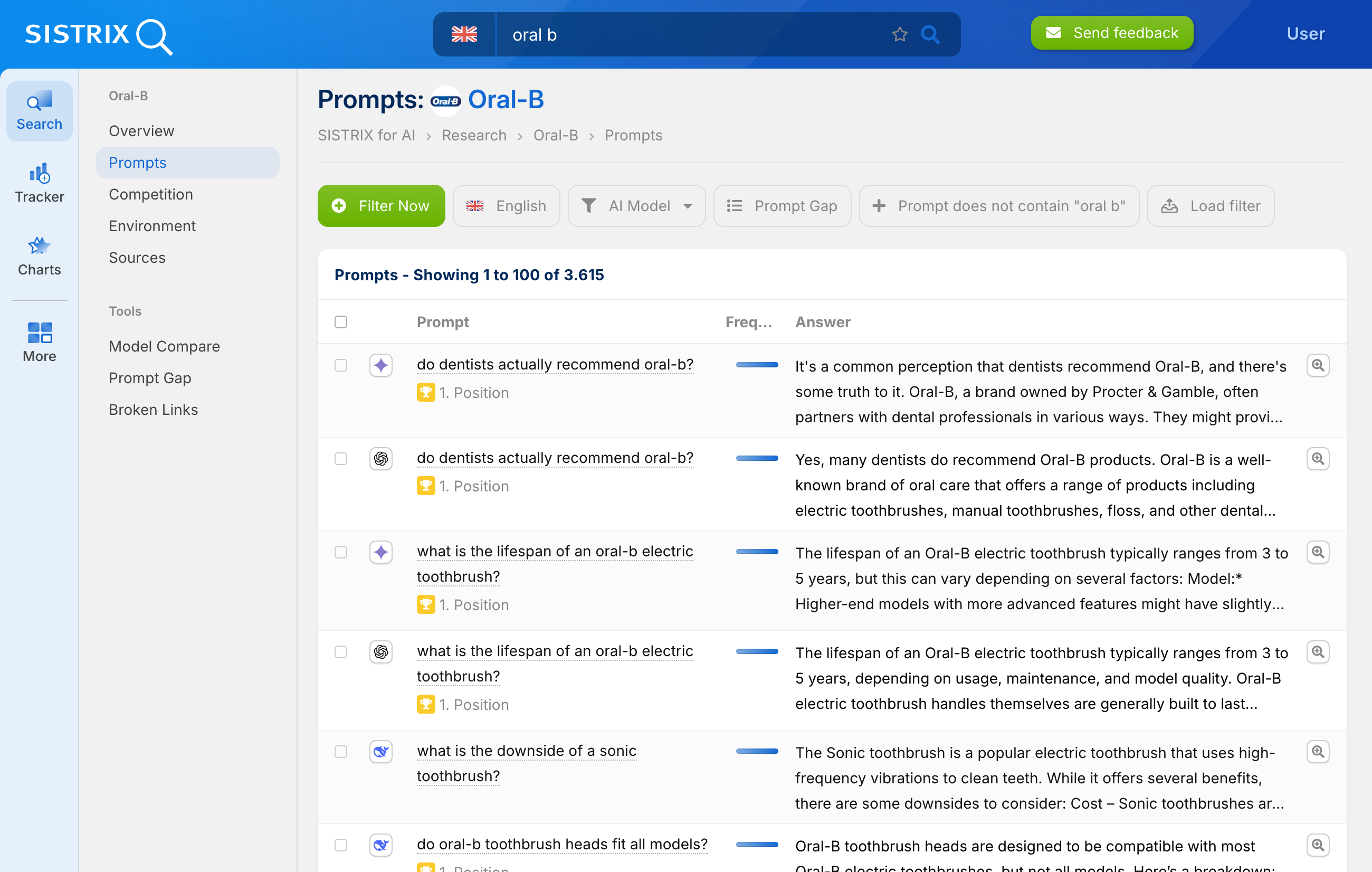This screenshot has width=1372, height=872.
Task: Open the Charts sidebar section
Action: [x=40, y=257]
